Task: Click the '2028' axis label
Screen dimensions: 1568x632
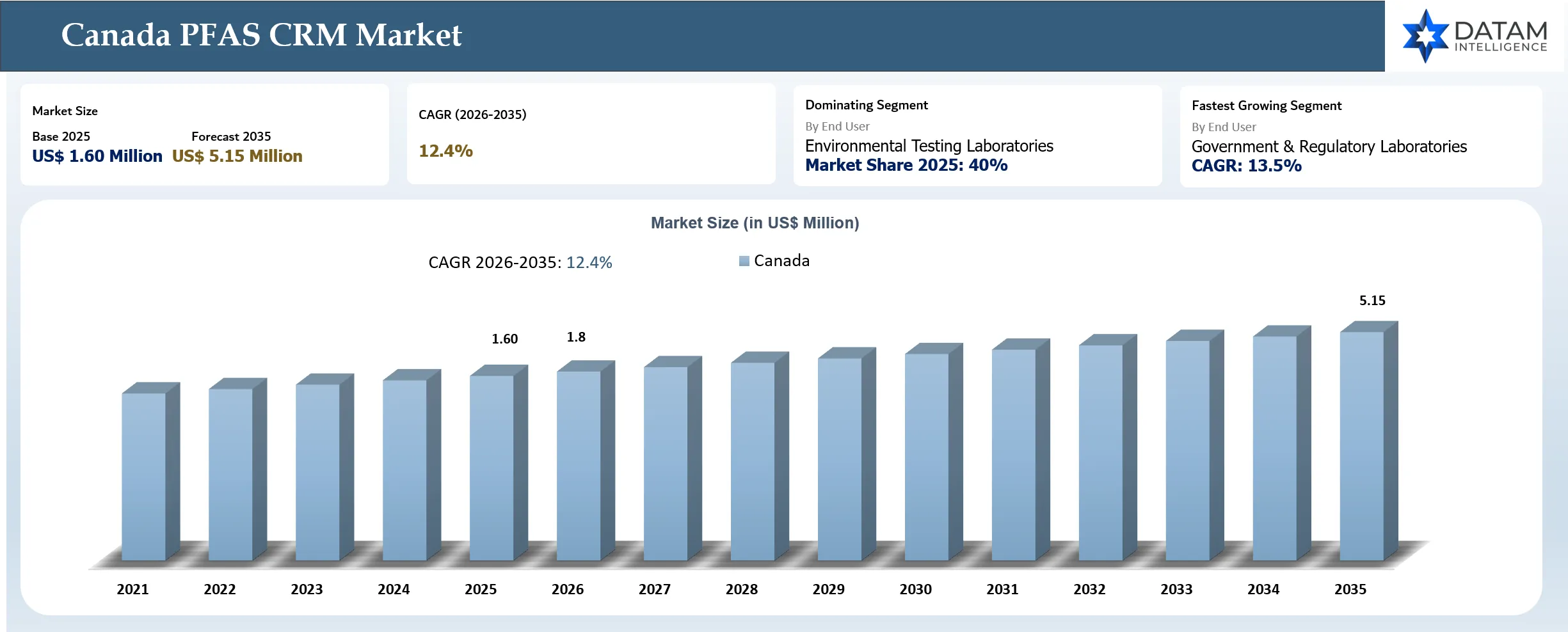Action: pyautogui.click(x=742, y=589)
